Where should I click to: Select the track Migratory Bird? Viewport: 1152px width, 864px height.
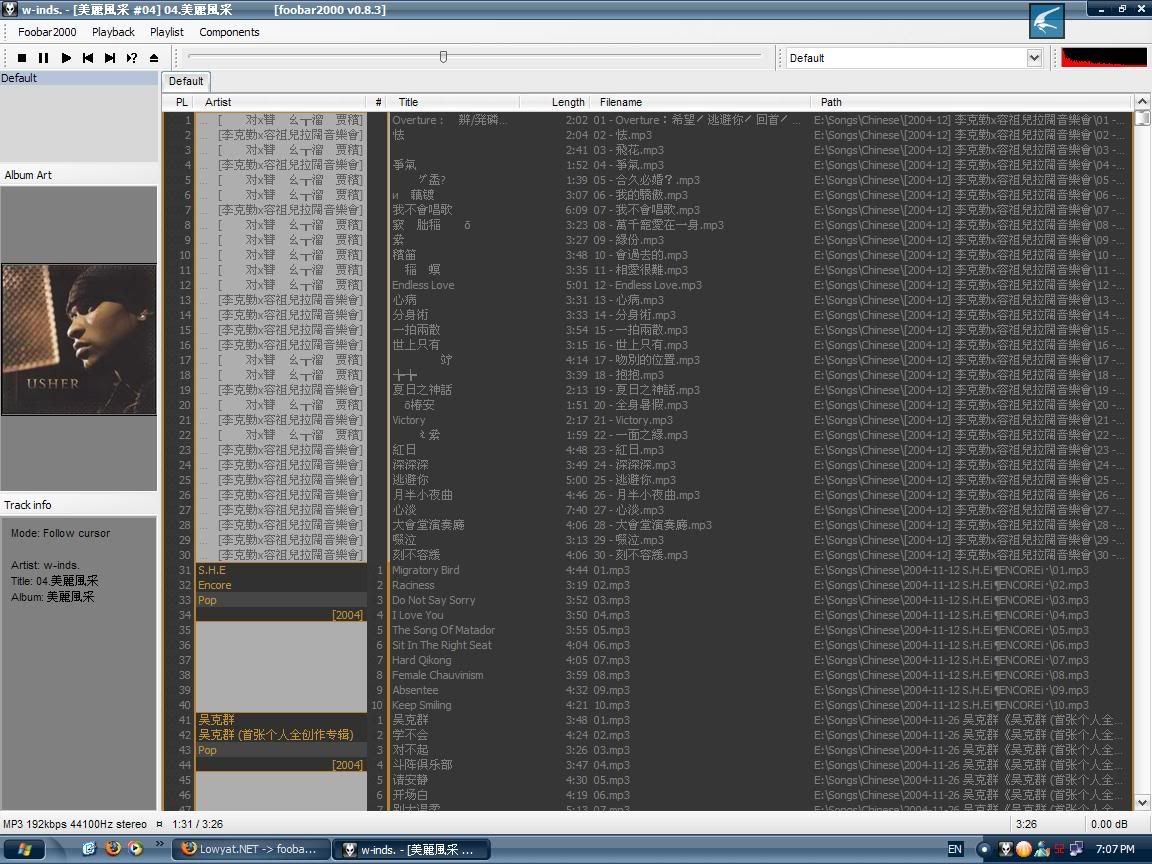[x=425, y=570]
